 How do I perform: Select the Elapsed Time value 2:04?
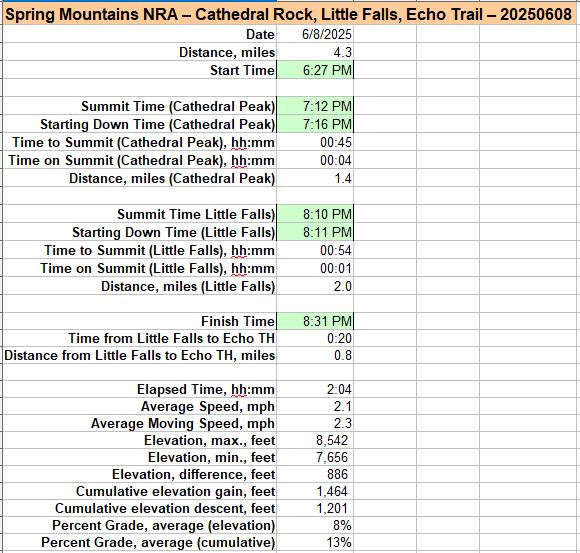tap(315, 389)
